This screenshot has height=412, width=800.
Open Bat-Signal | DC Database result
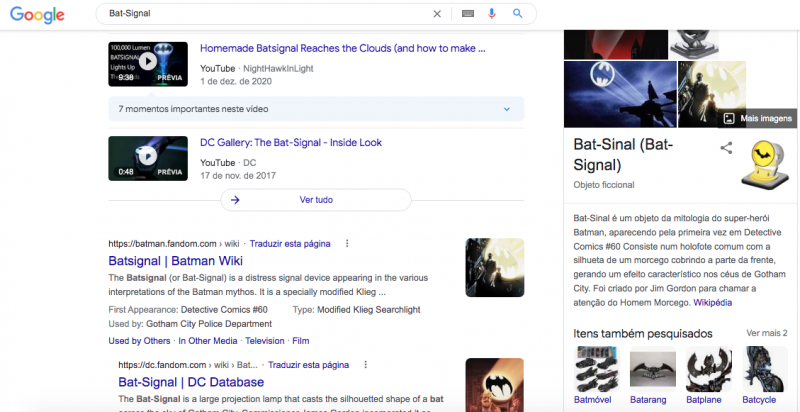pyautogui.click(x=190, y=382)
